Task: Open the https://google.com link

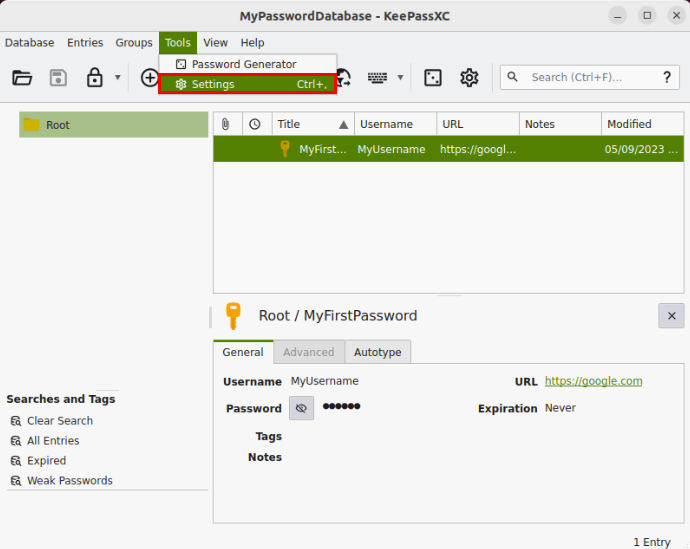Action: (x=593, y=381)
